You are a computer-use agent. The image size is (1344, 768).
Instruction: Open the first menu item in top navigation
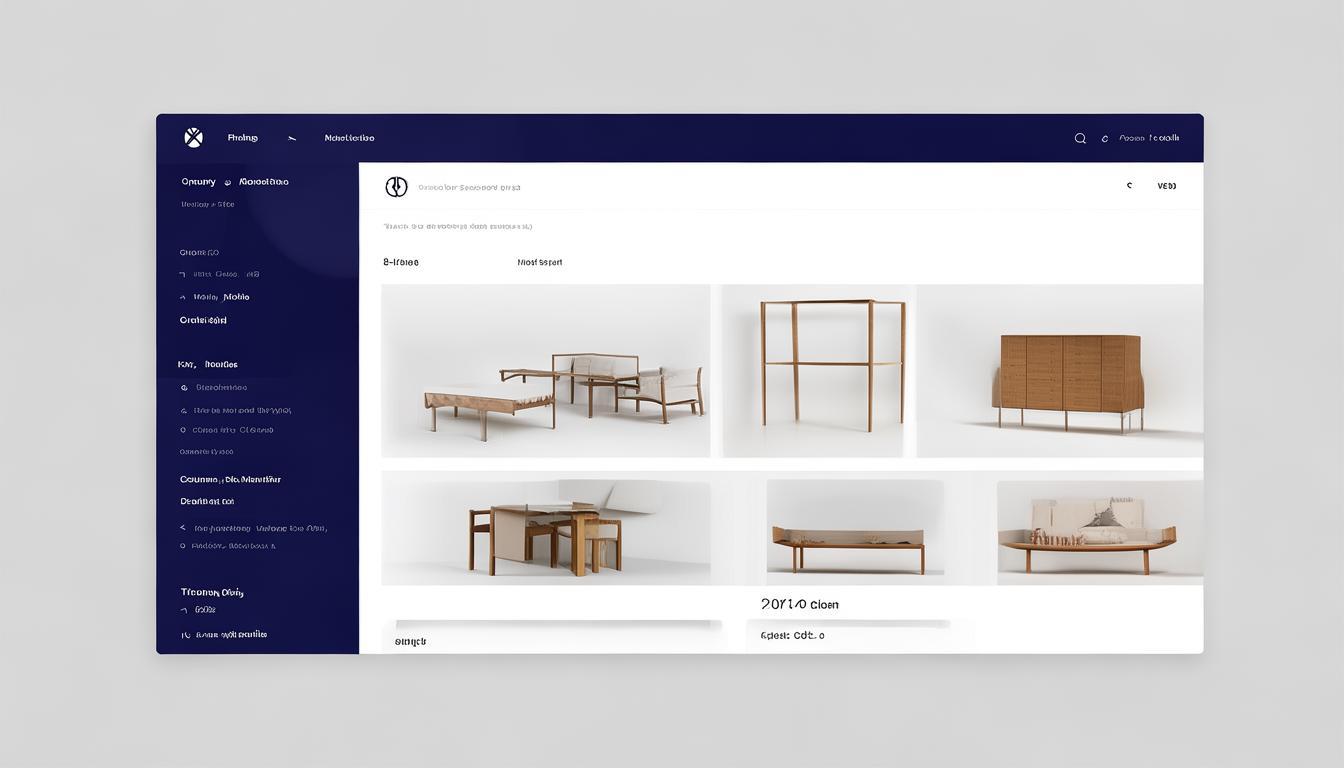point(242,138)
